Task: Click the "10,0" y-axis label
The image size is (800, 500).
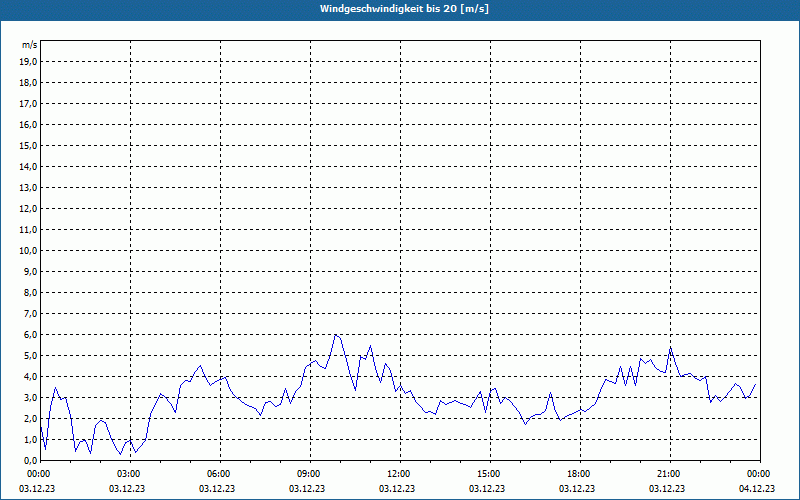Action: point(28,251)
